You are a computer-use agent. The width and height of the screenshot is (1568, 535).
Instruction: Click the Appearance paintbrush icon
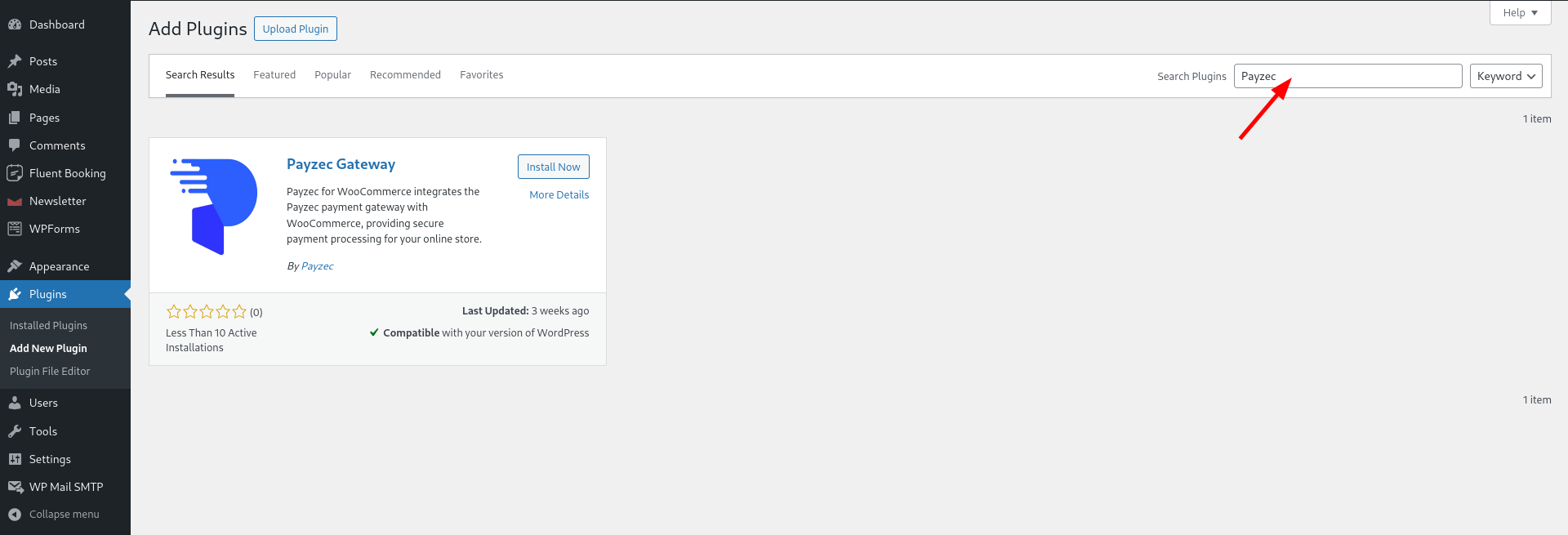pos(15,266)
